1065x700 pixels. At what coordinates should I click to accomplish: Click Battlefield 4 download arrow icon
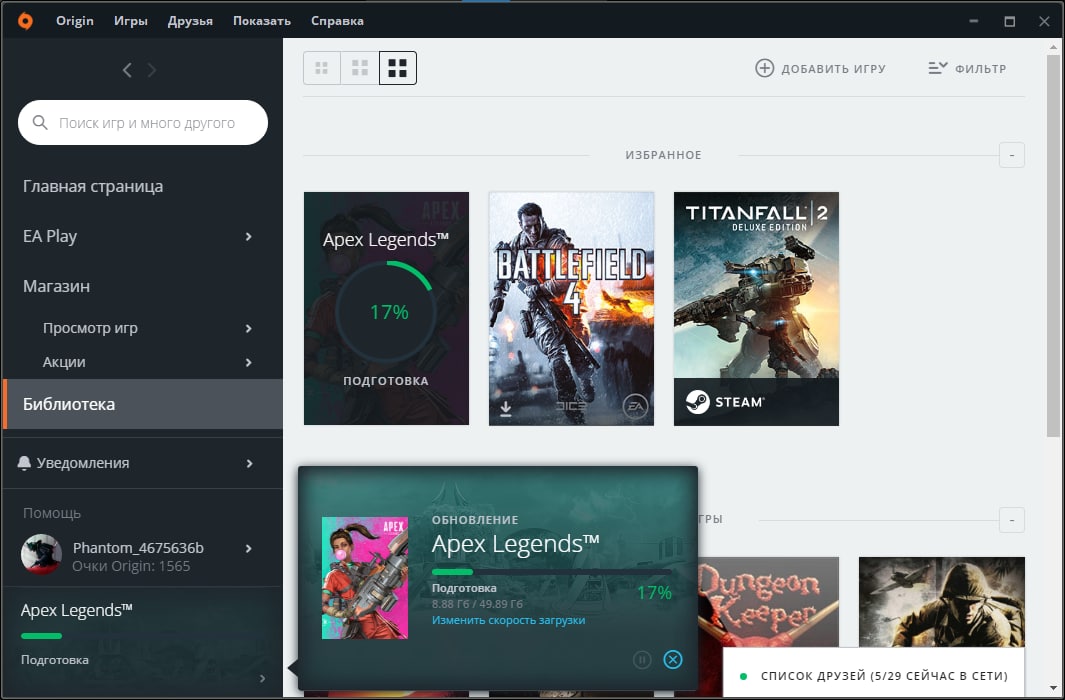coord(506,409)
